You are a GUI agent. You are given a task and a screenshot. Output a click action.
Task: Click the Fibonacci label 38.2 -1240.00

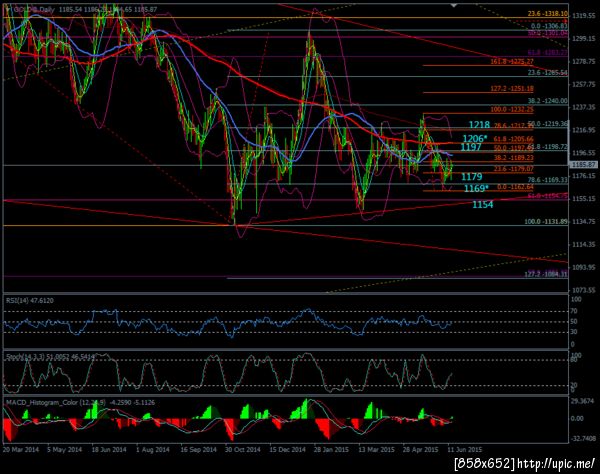click(548, 101)
